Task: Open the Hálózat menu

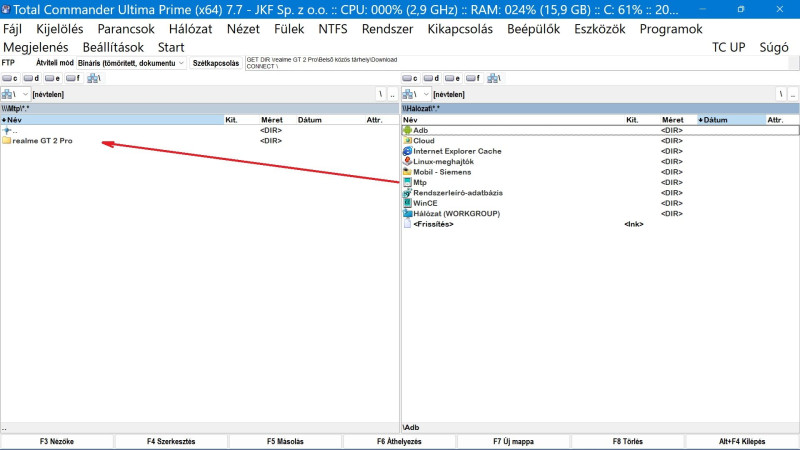Action: tap(190, 29)
